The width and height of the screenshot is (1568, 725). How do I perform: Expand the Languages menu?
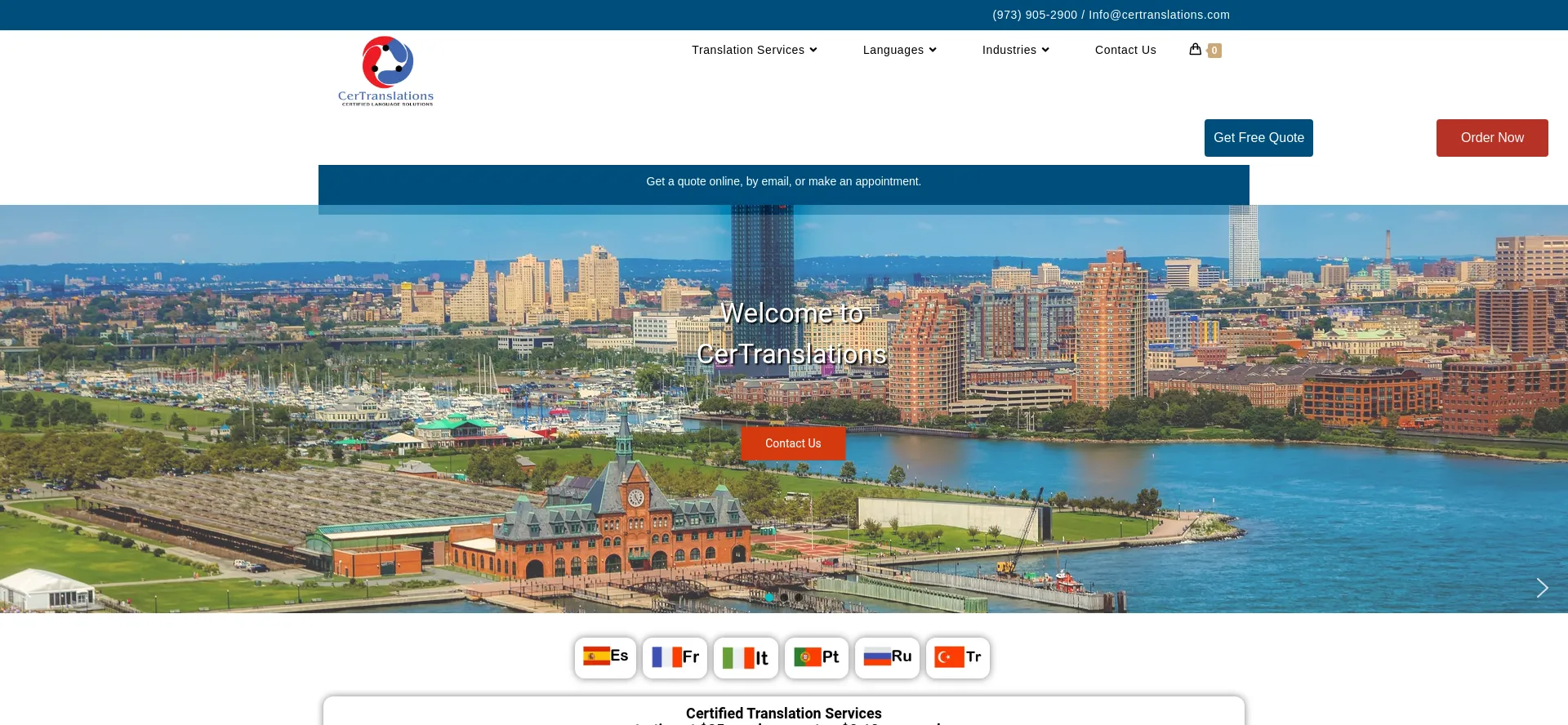click(x=899, y=50)
